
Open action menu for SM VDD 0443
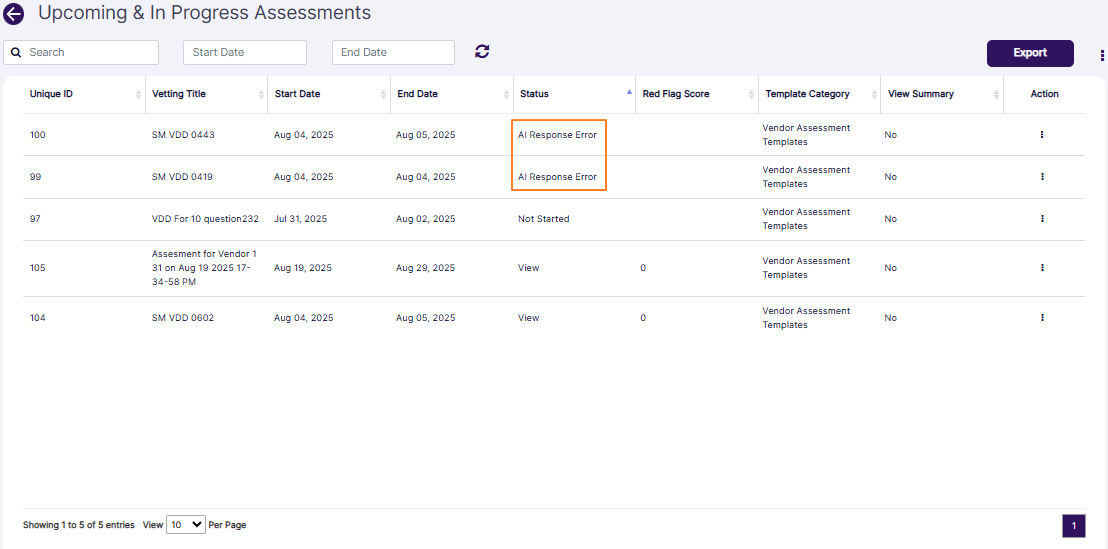coord(1042,134)
